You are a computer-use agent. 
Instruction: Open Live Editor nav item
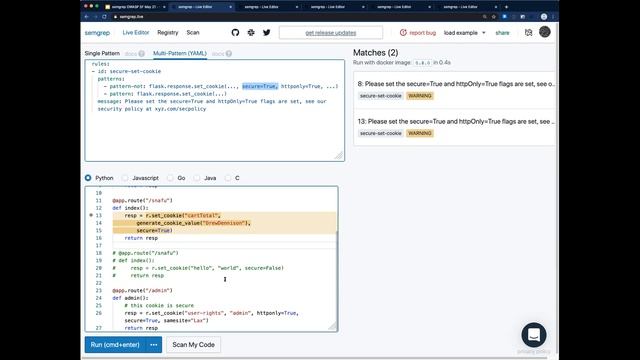pos(136,33)
